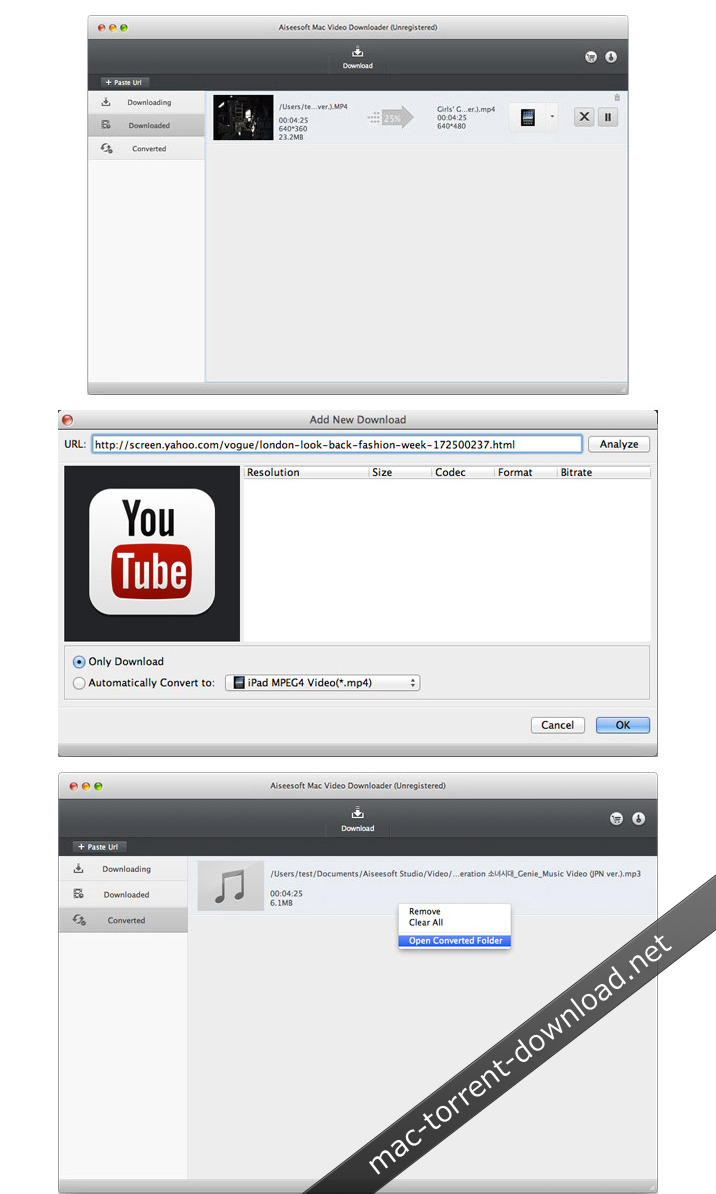The height and width of the screenshot is (1194, 716).
Task: Open Converted tab in the 25% conversion window
Action: pos(146,148)
